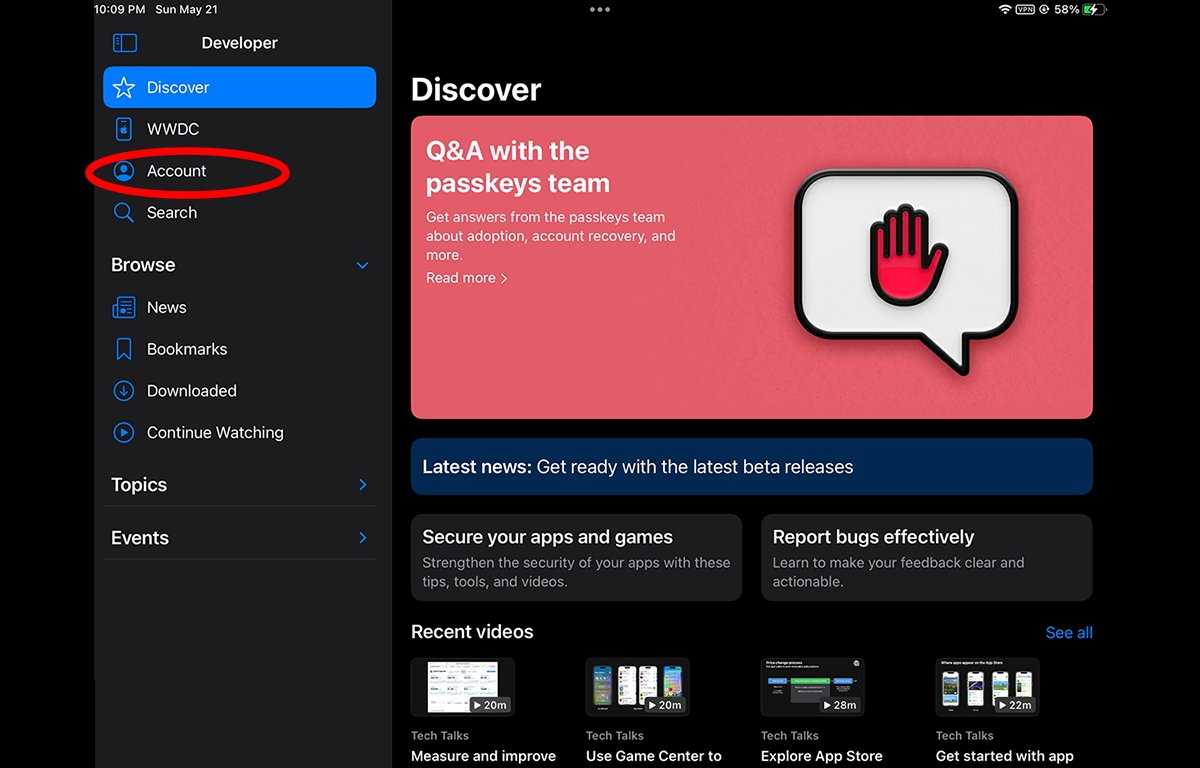Play the Measure and improve video thumbnail
Screen dimensions: 1200x768
pyautogui.click(x=462, y=686)
